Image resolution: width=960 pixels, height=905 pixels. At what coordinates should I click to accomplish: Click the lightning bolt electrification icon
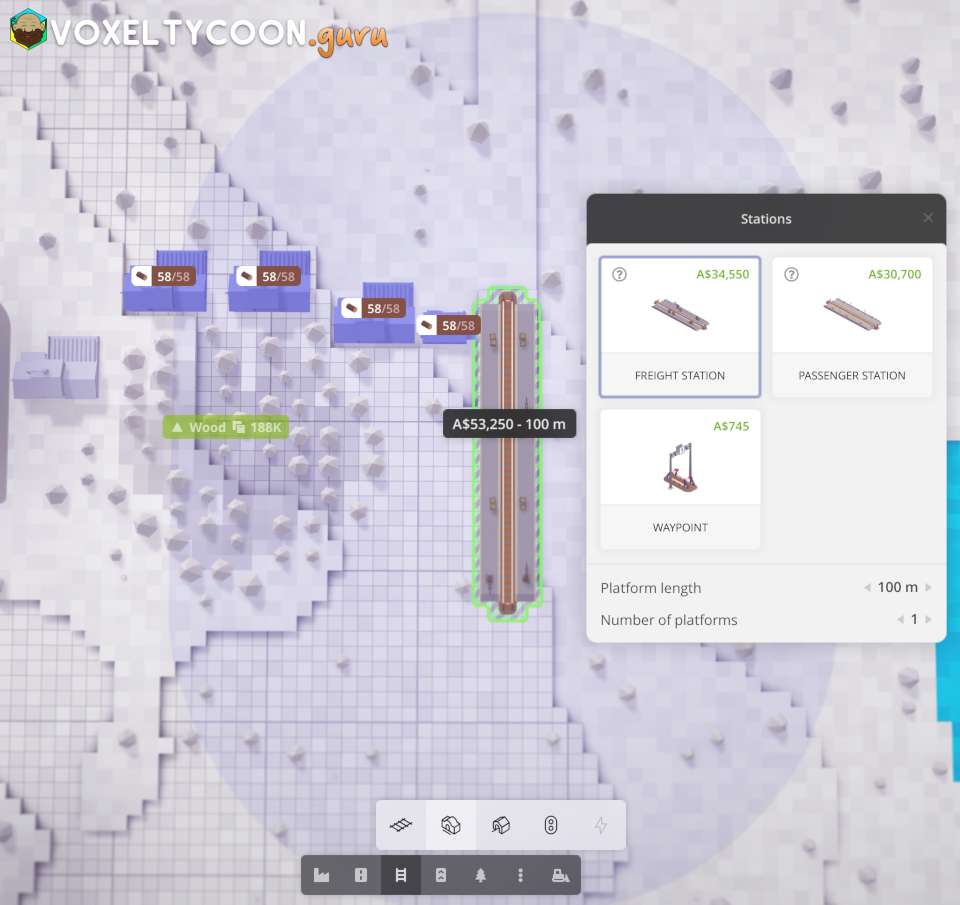point(601,826)
